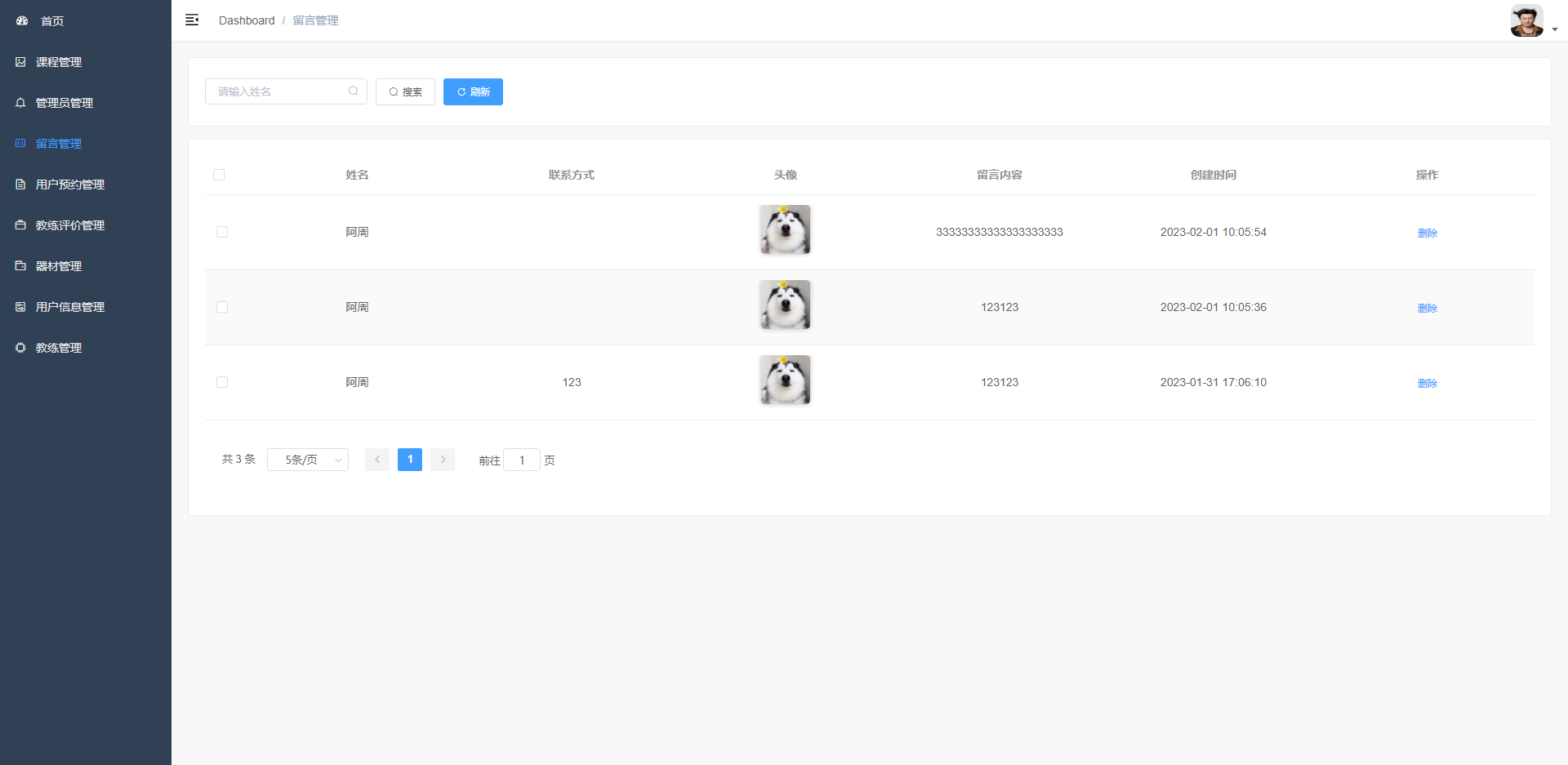Click the bell icon for 管理员管理
Viewport: 1568px width, 765px height.
[x=20, y=103]
